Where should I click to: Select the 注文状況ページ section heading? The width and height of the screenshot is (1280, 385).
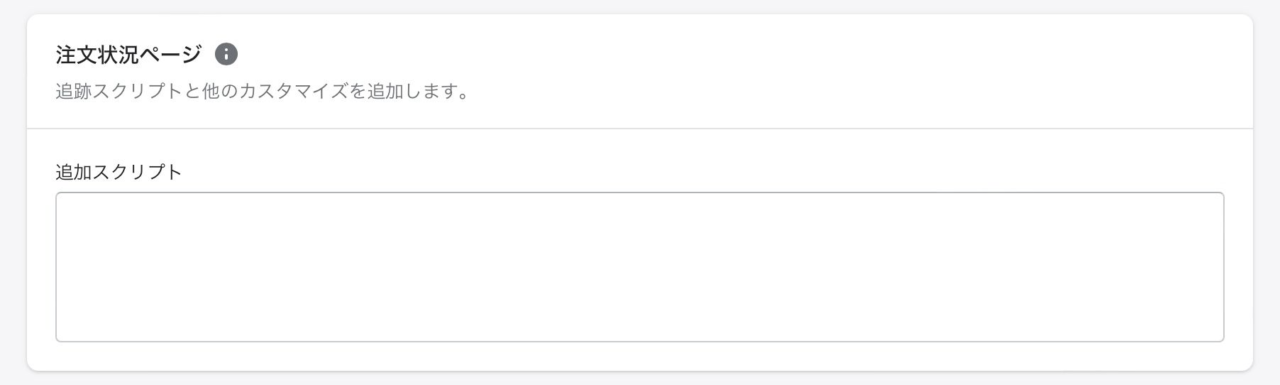[129, 54]
